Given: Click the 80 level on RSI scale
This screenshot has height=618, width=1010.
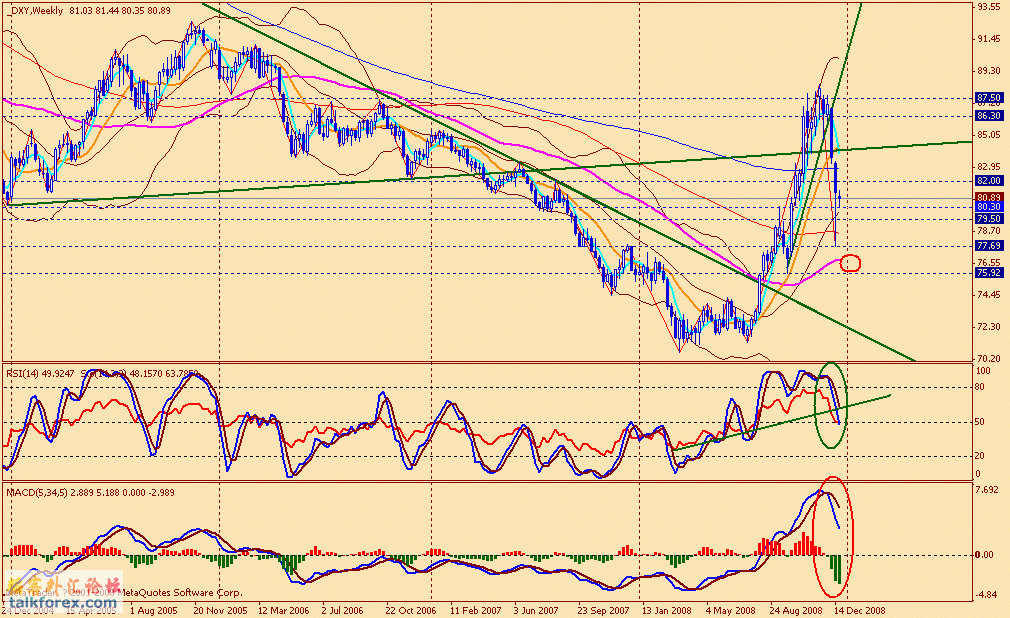Looking at the screenshot, I should pyautogui.click(x=981, y=388).
